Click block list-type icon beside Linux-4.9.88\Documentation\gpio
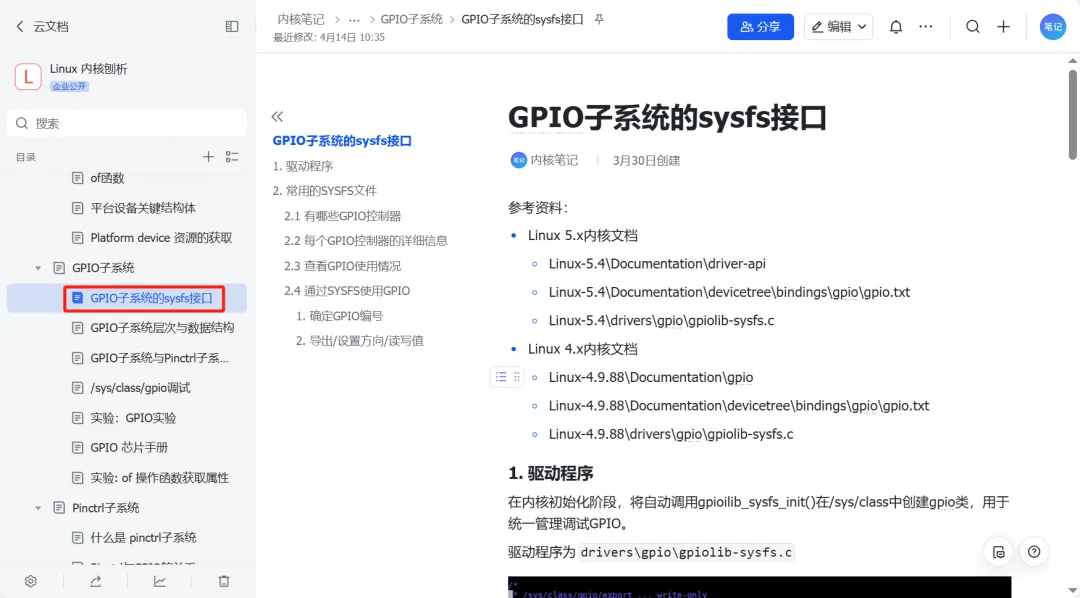The height and width of the screenshot is (598, 1080). pos(501,377)
